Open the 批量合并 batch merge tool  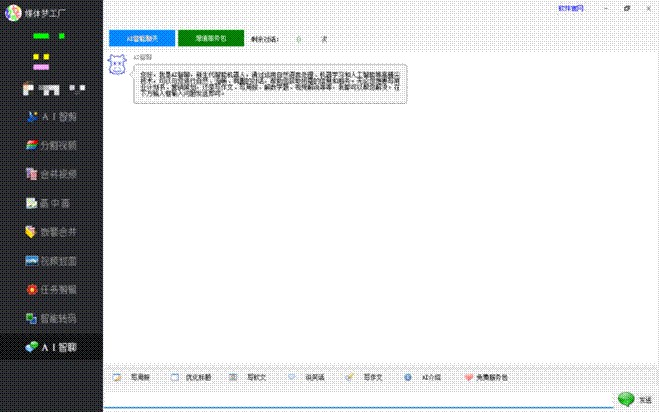click(x=51, y=232)
